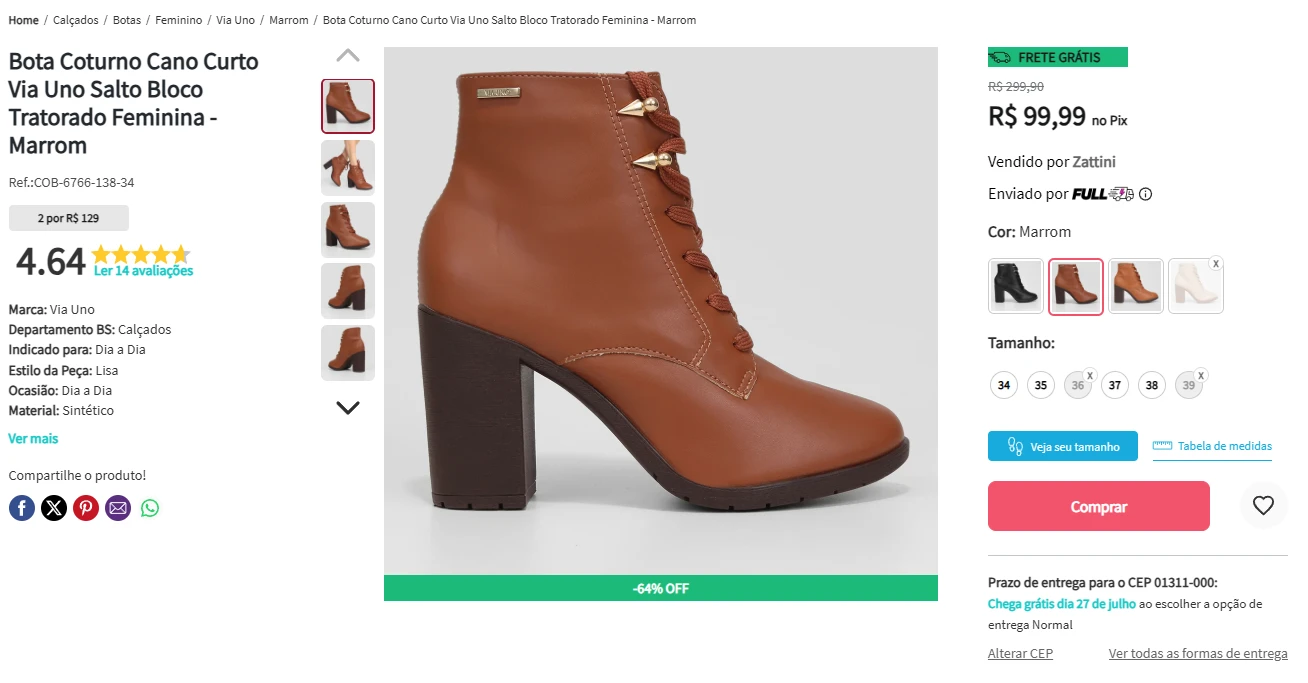Show previous thumbnails with up chevron

click(348, 55)
